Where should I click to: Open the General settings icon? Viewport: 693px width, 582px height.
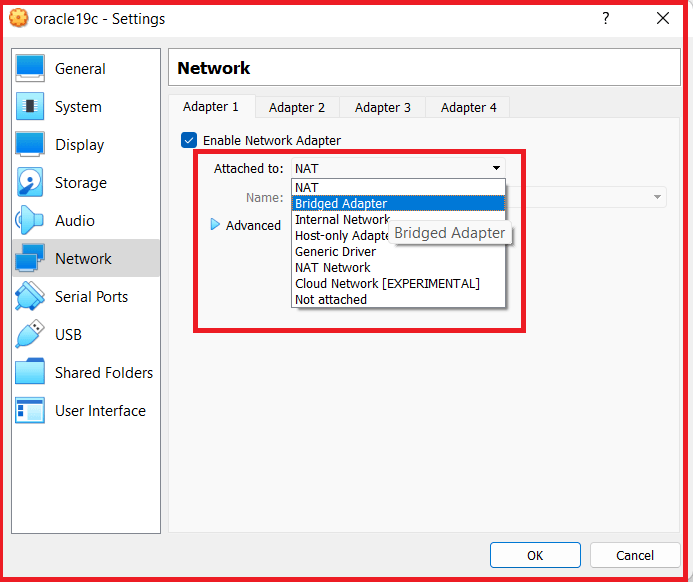30,68
